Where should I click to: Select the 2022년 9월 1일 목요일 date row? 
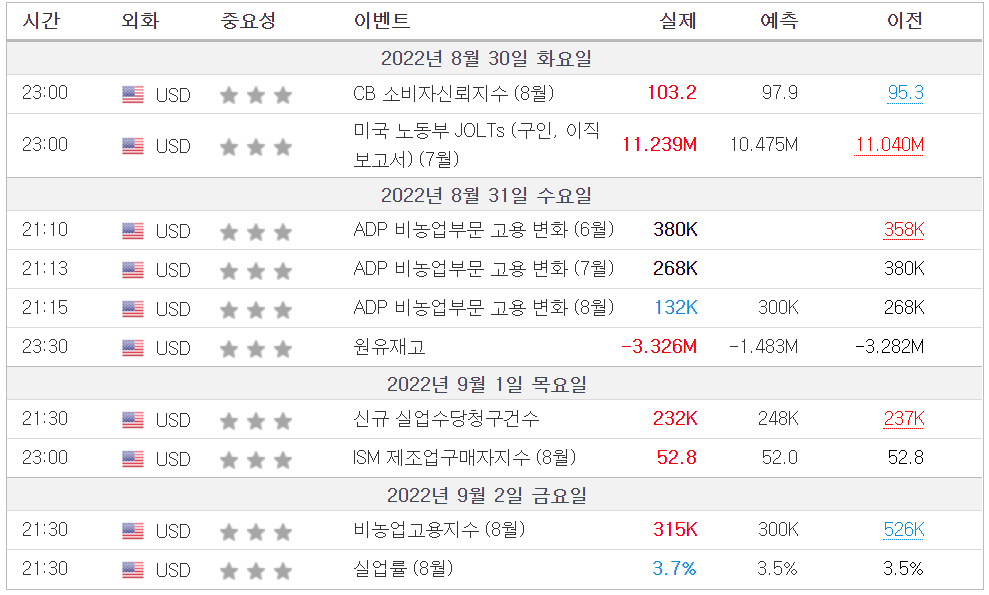pos(494,384)
